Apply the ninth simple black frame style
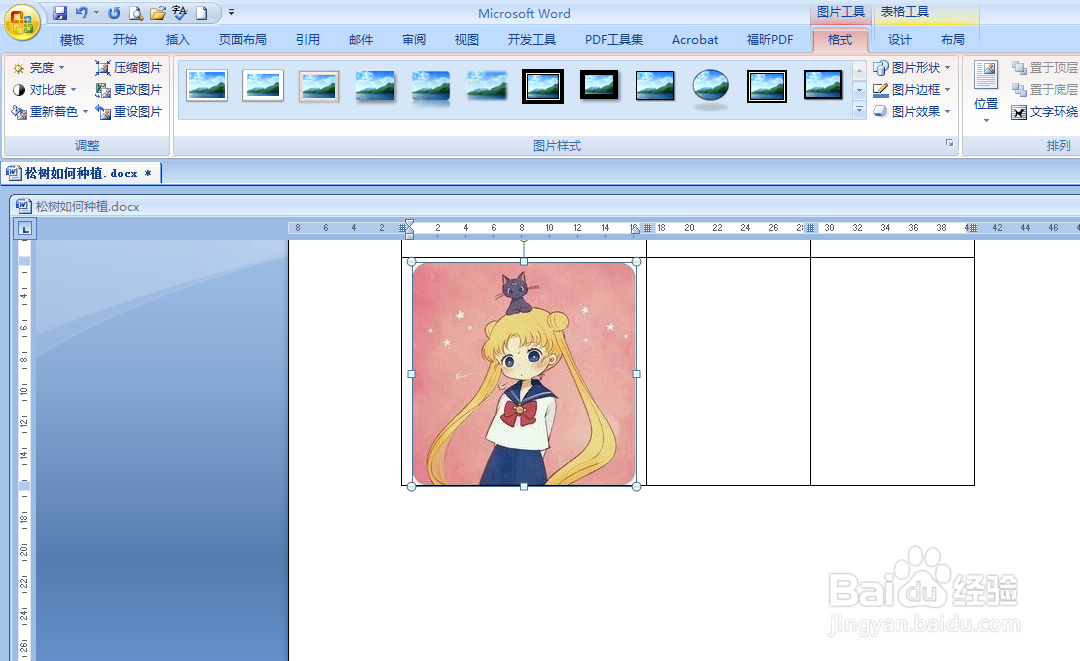1080x661 pixels. pos(654,87)
